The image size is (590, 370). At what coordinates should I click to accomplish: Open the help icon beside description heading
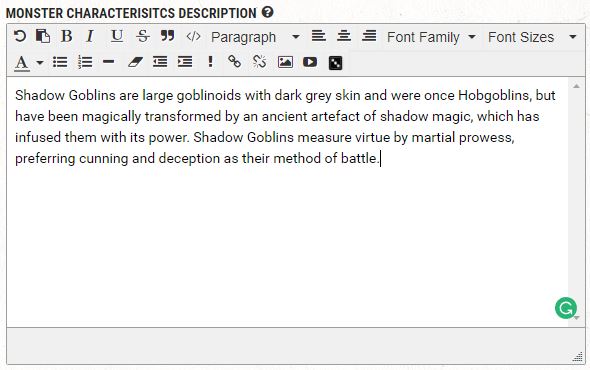(267, 12)
